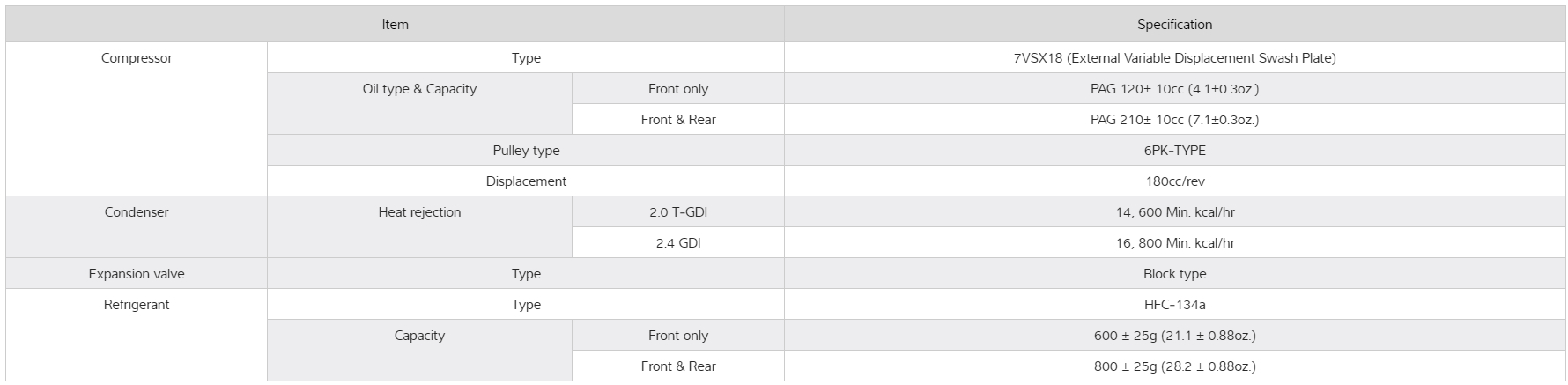Click the Item column header
This screenshot has width=1568, height=385.
coord(395,25)
